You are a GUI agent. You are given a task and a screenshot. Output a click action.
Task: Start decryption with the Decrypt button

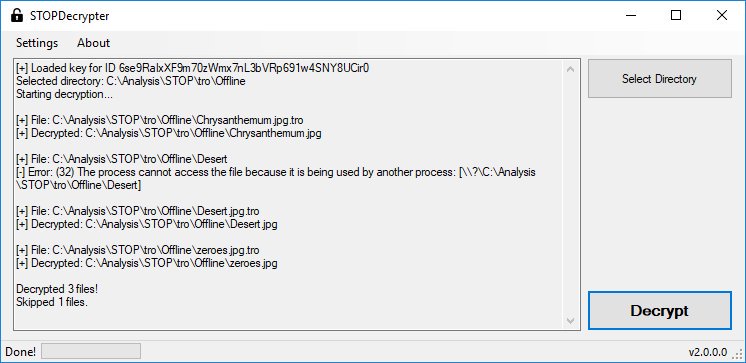(659, 311)
